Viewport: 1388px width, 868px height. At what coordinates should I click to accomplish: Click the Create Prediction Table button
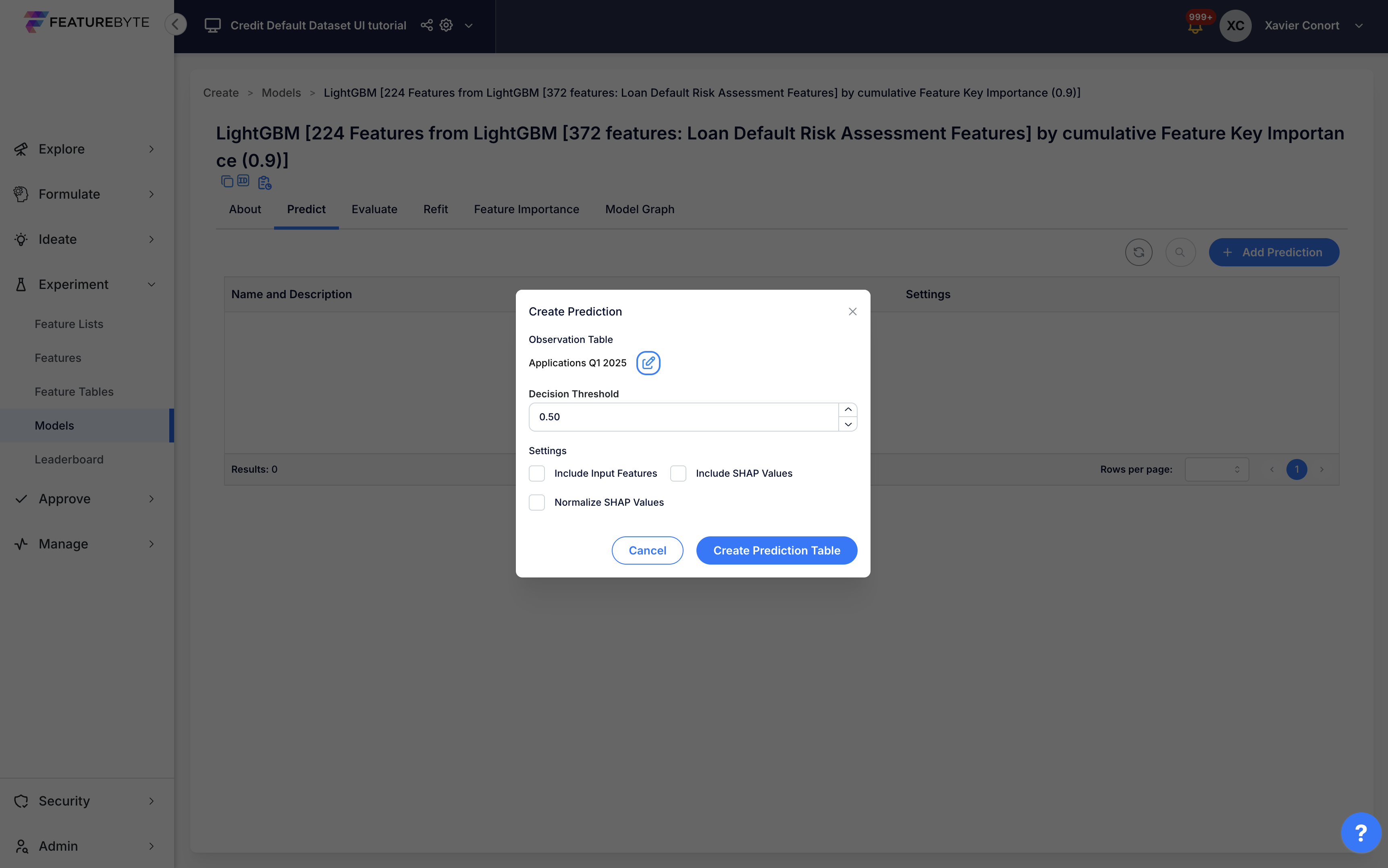tap(776, 550)
